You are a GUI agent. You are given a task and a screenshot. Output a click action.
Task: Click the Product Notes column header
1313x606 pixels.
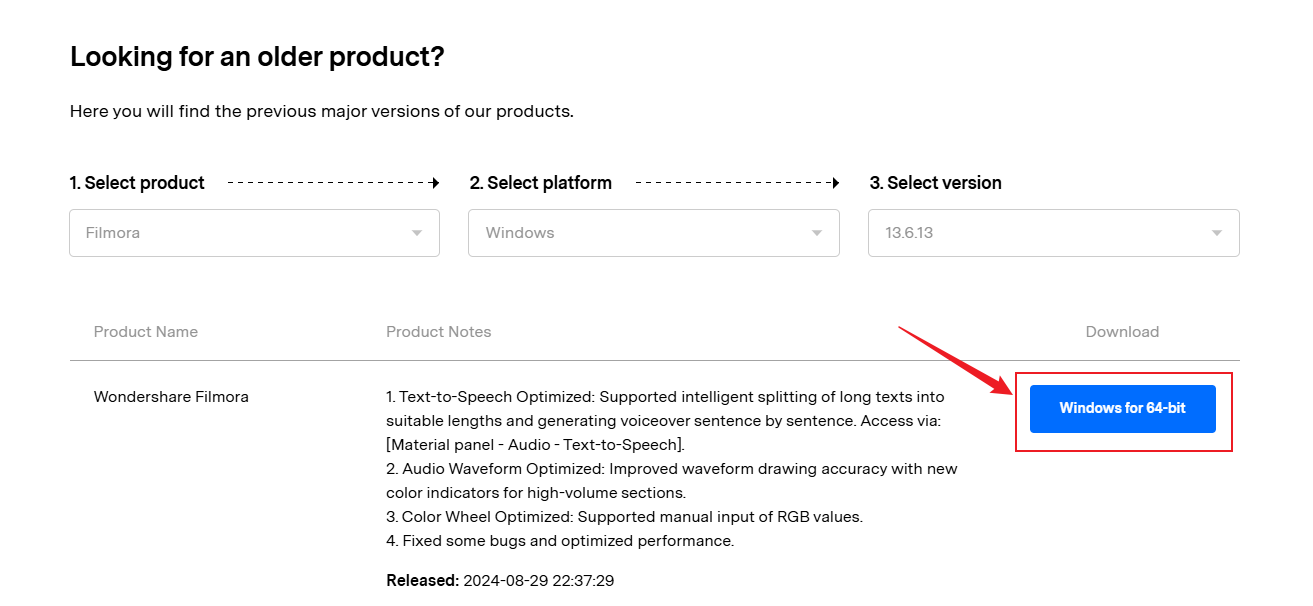[439, 332]
